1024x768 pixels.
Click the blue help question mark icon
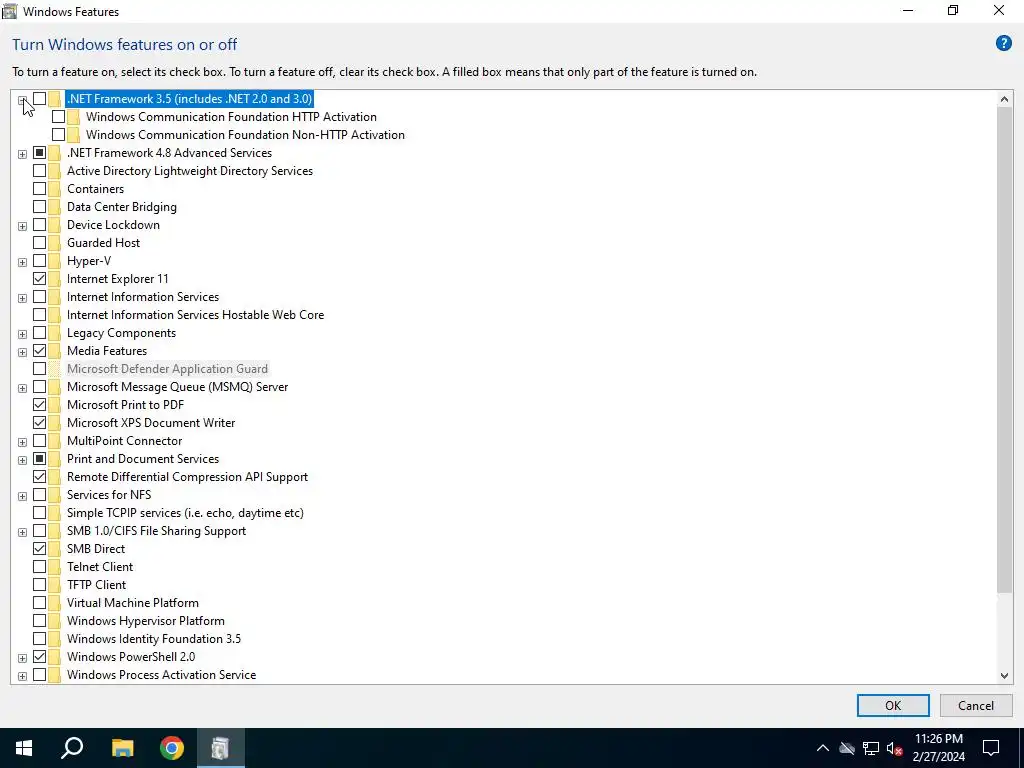[1003, 44]
